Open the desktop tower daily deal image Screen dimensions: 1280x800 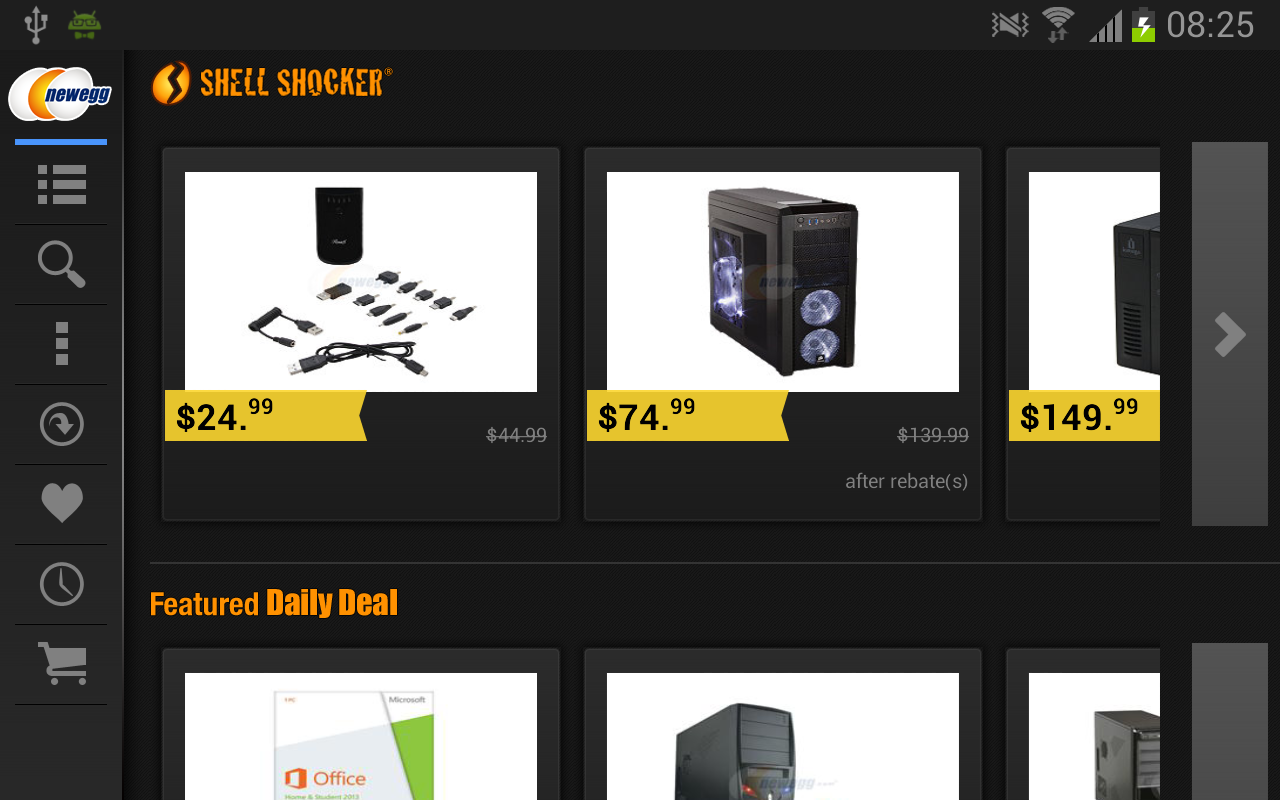[x=783, y=736]
